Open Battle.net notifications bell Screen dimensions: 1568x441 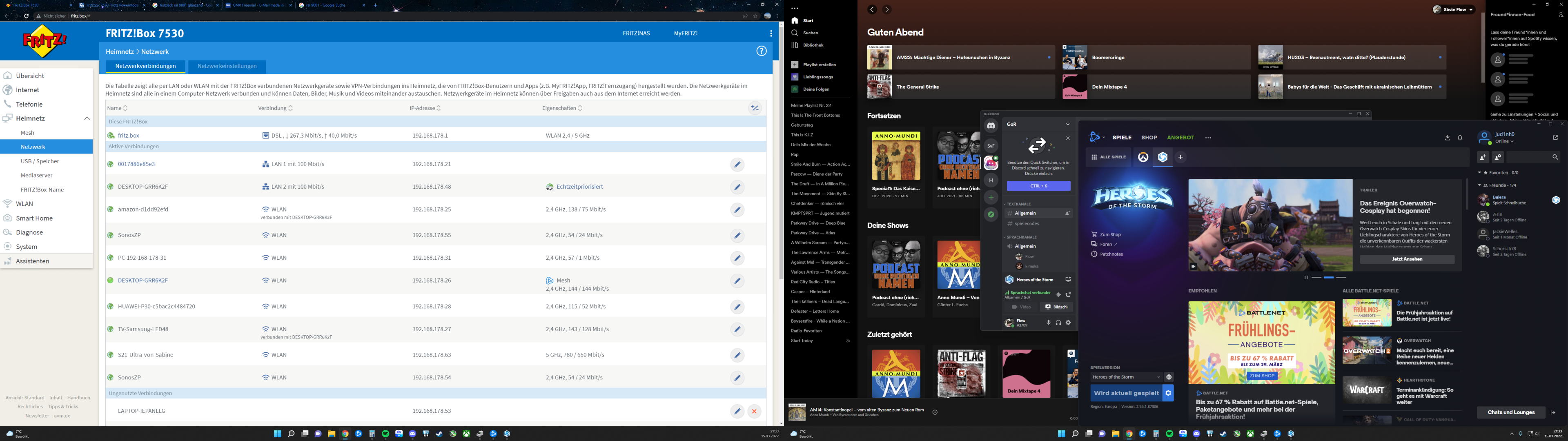click(x=1460, y=138)
